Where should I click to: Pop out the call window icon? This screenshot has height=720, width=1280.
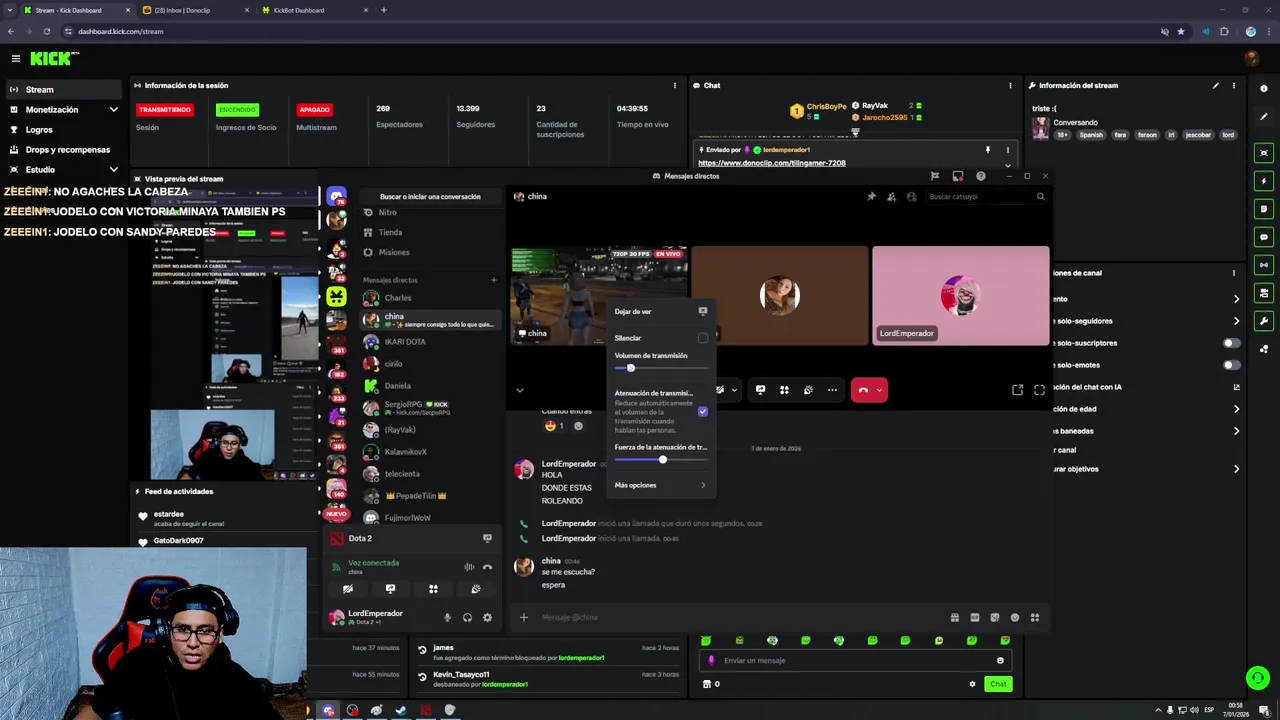coord(1017,390)
